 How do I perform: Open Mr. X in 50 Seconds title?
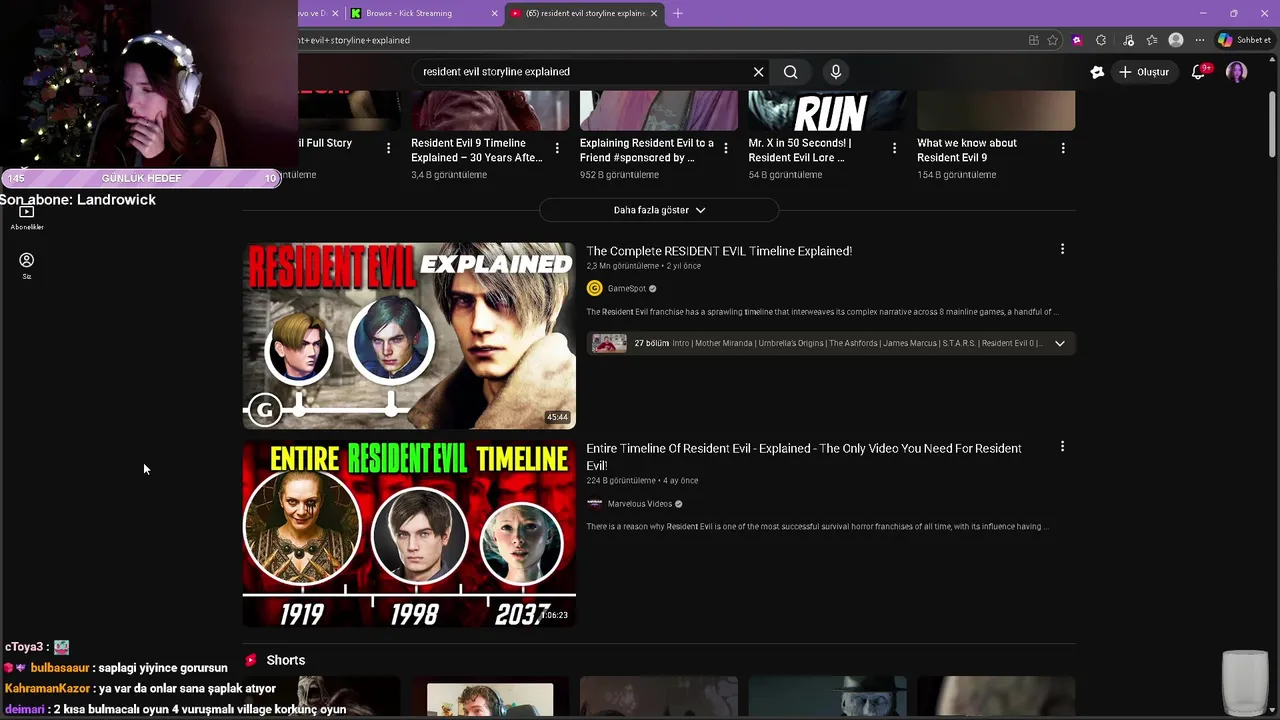pyautogui.click(x=800, y=150)
